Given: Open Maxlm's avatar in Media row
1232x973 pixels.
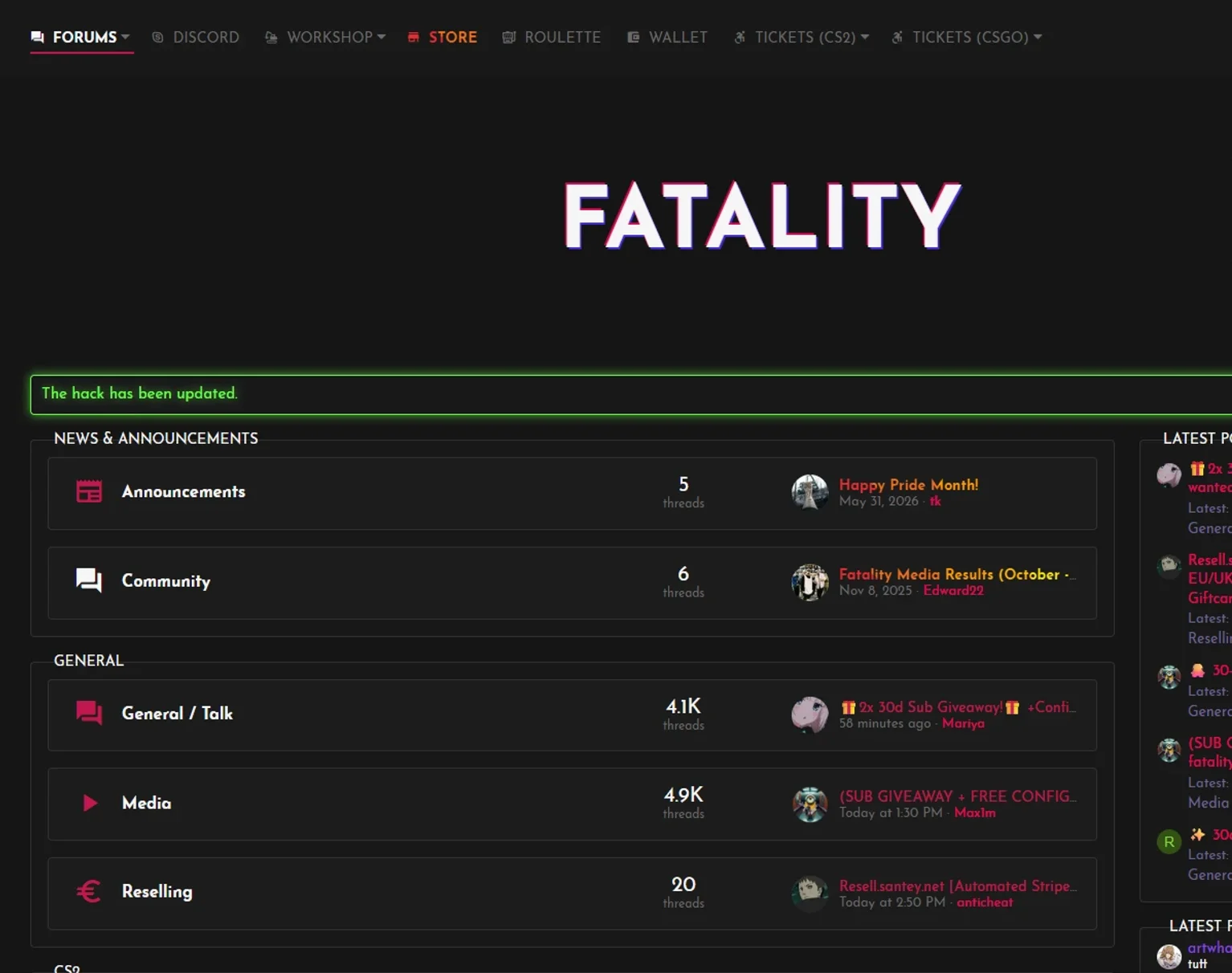Looking at the screenshot, I should coord(810,804).
